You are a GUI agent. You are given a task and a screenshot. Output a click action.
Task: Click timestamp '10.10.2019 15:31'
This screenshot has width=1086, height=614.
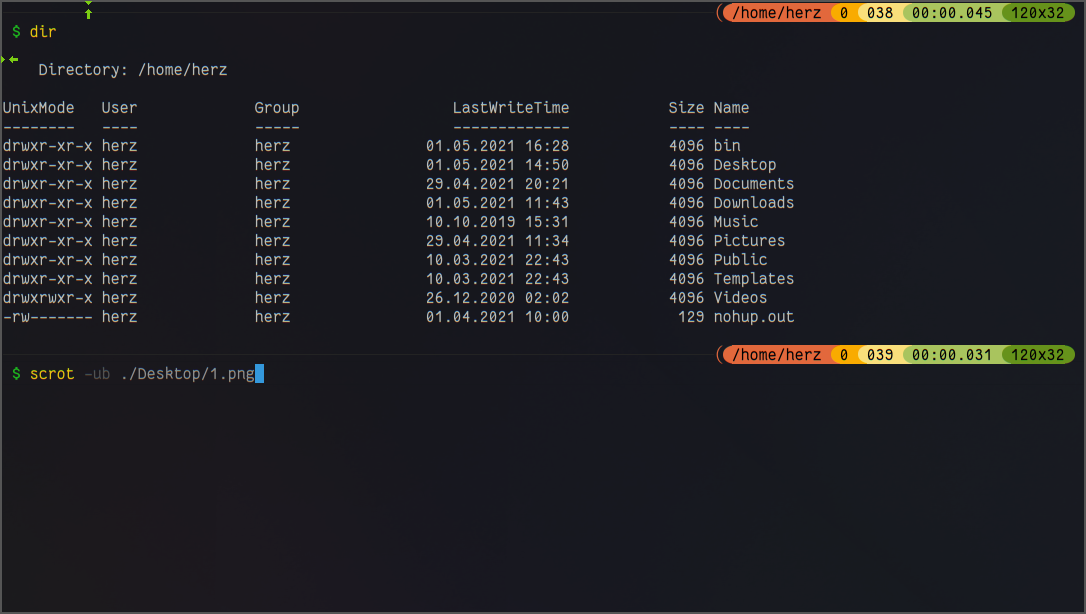click(497, 222)
